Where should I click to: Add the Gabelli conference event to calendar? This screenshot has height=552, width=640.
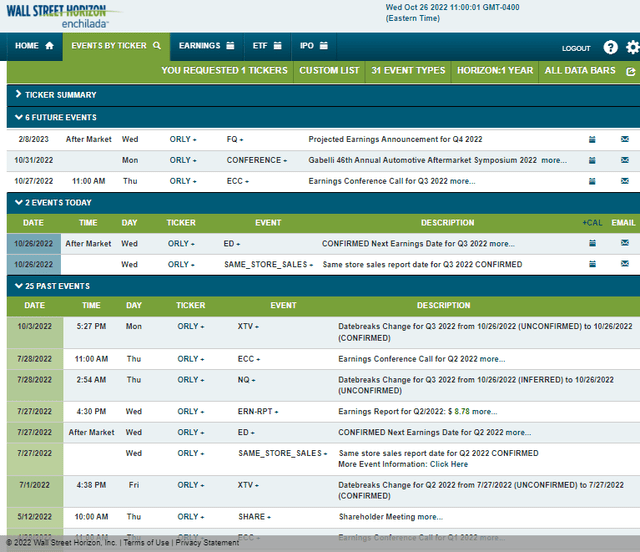click(x=592, y=160)
